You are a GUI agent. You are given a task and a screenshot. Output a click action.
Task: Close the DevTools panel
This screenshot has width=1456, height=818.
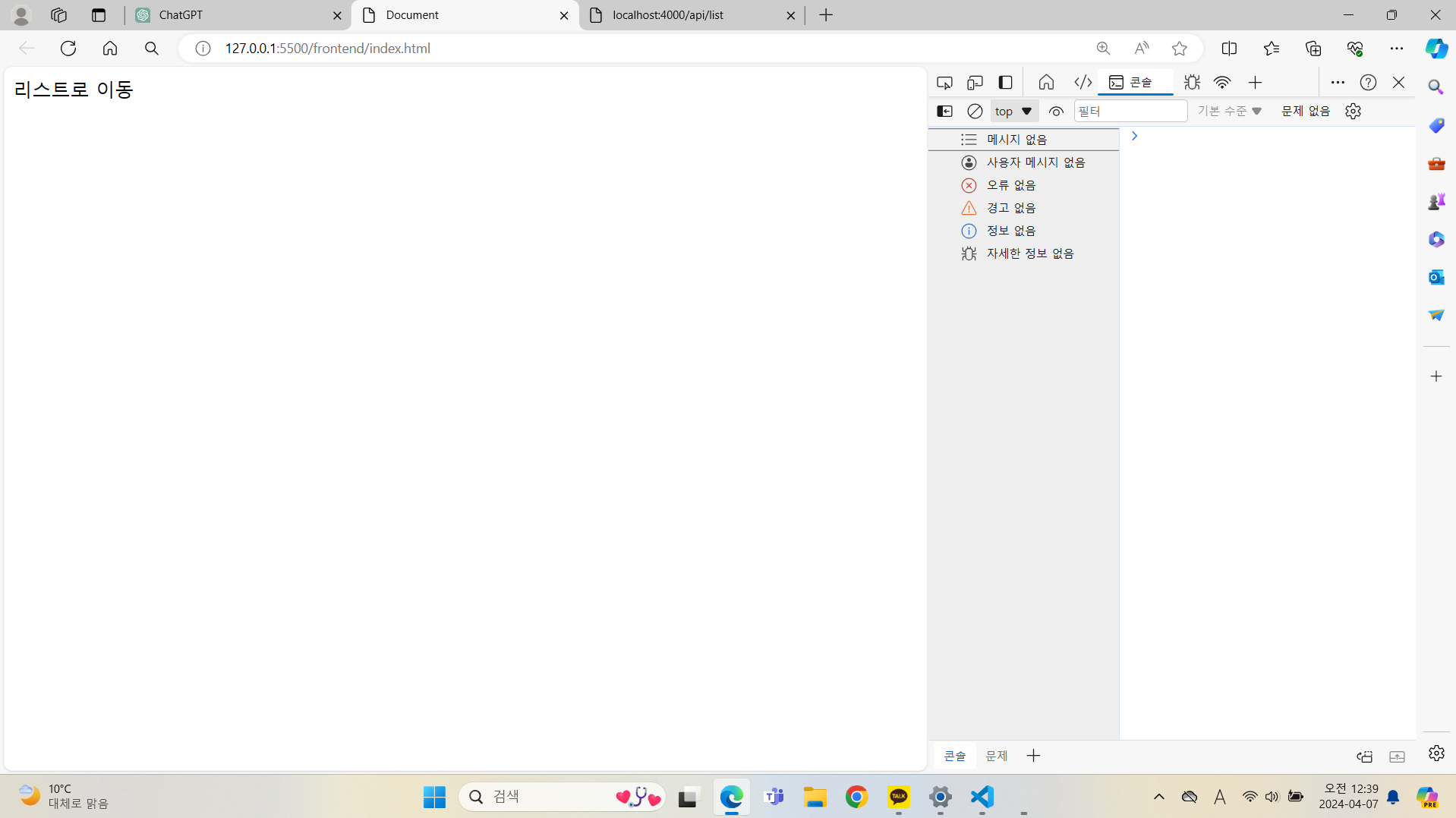coord(1398,83)
